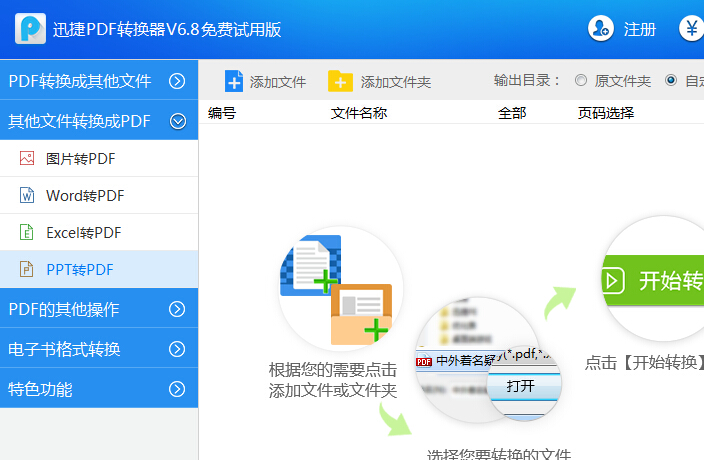The height and width of the screenshot is (460, 704).
Task: Click 点击【开始转换】 instruction text
Action: coord(644,362)
